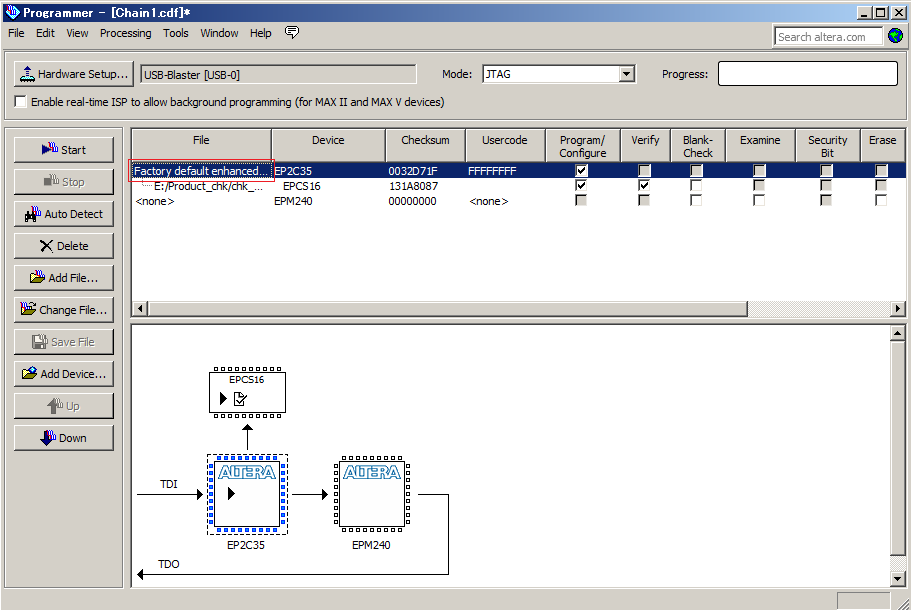Click the Search altera.com field
911x610 pixels.
click(x=828, y=37)
